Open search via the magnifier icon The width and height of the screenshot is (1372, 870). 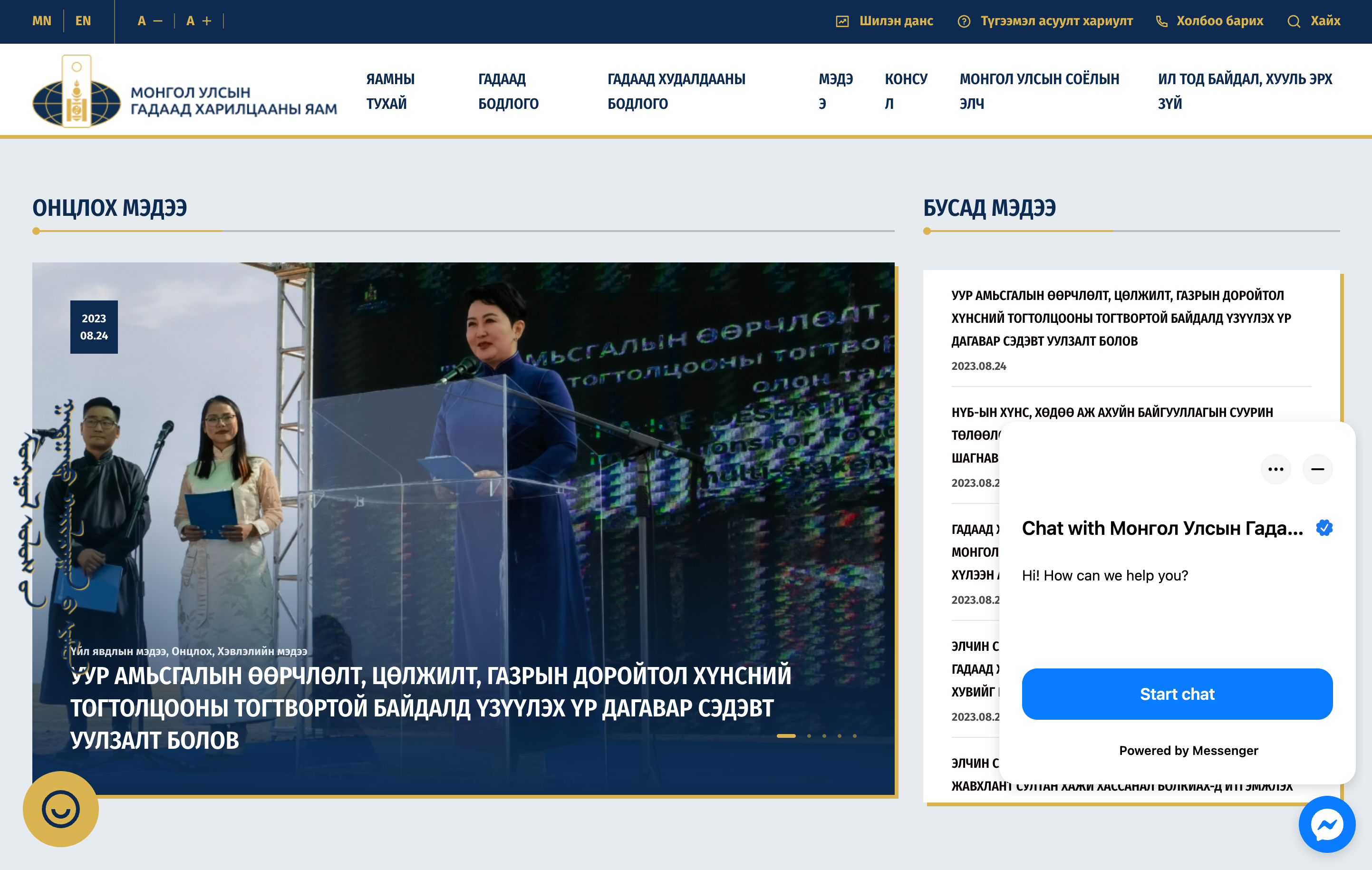pos(1295,21)
